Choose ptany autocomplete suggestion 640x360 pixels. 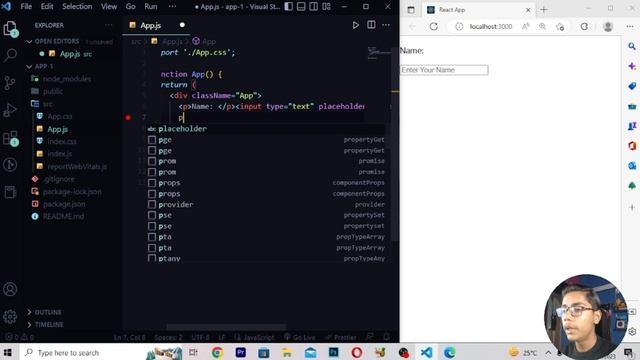(x=265, y=258)
